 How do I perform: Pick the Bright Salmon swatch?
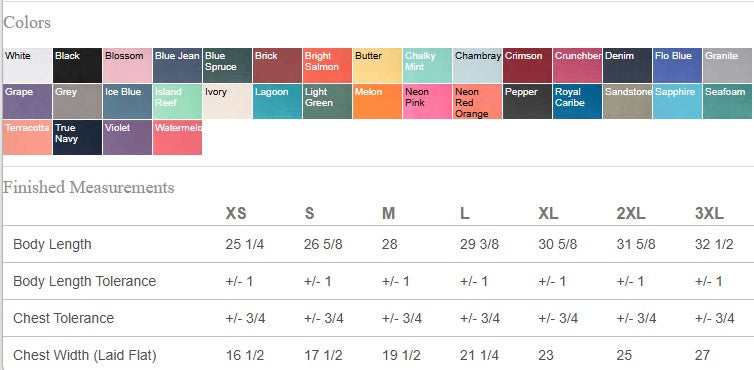coord(327,65)
